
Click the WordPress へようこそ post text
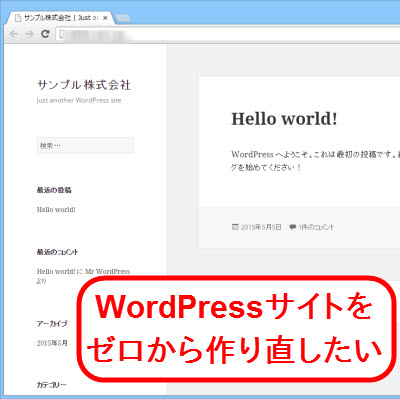[x=315, y=161]
